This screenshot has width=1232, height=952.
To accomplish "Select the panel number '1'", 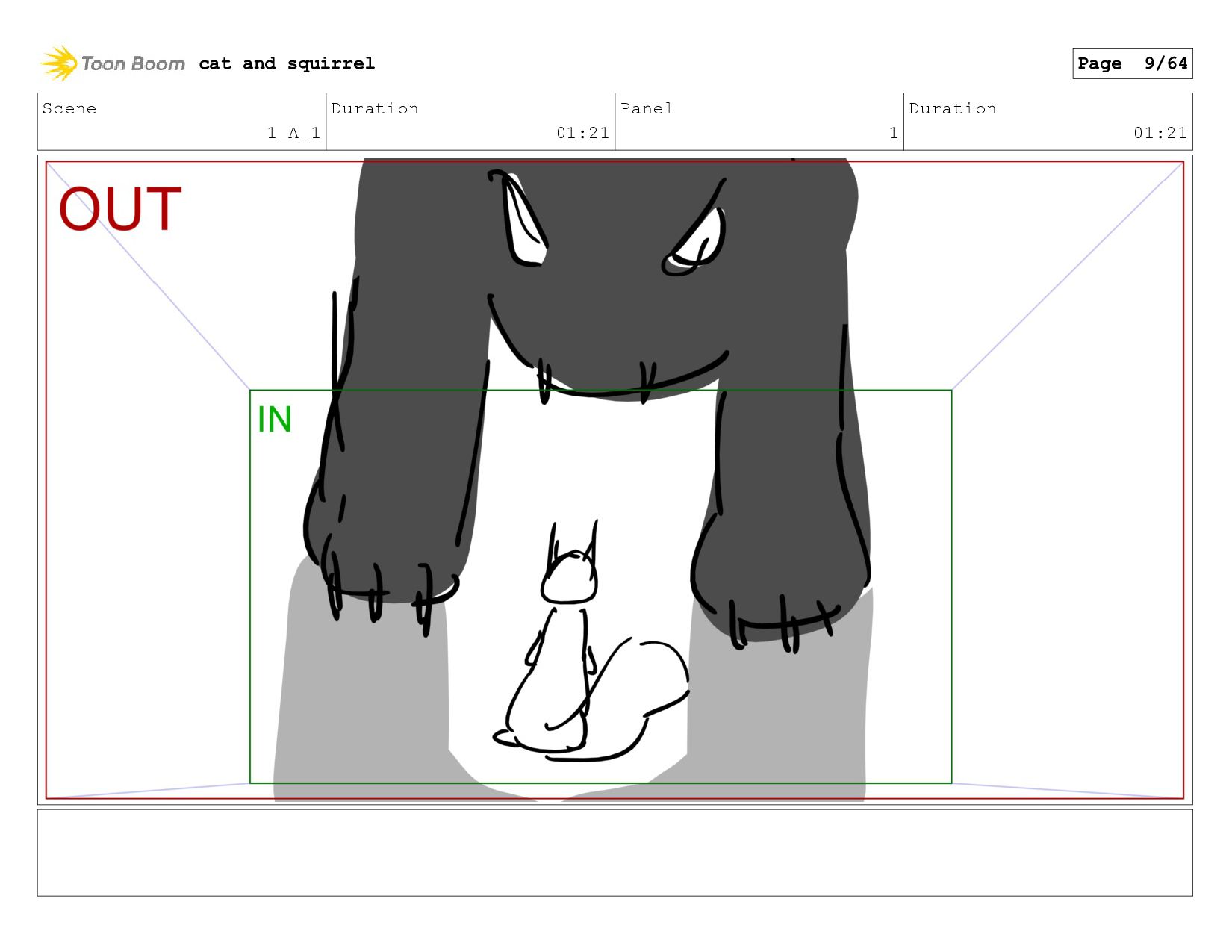I will tap(893, 133).
